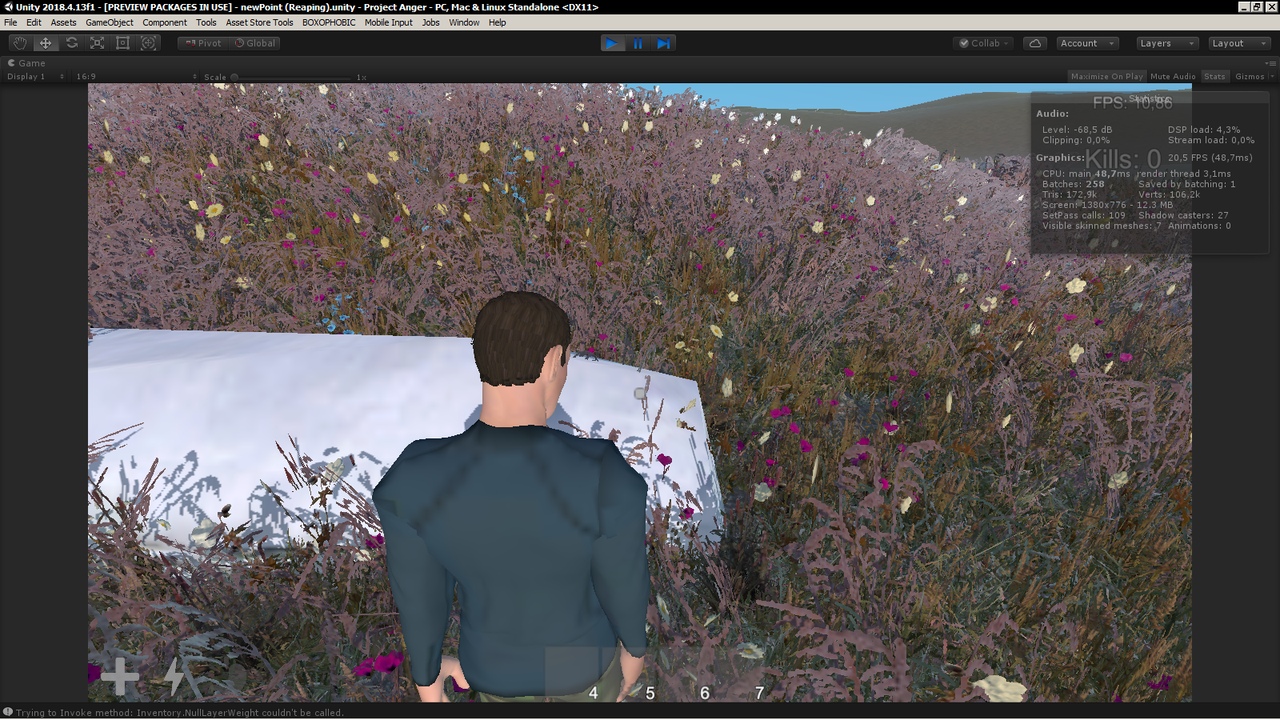Select the Rect transform tool

[x=123, y=43]
